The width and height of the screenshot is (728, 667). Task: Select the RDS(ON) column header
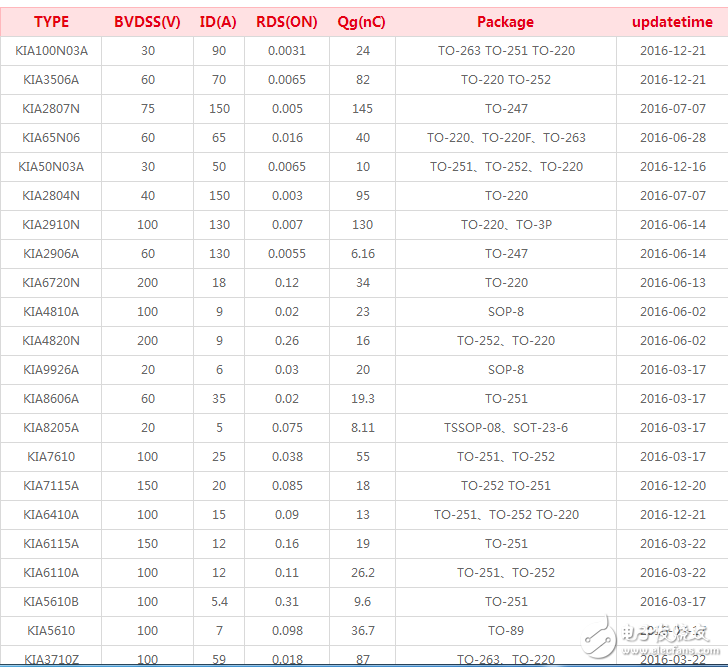pos(287,22)
